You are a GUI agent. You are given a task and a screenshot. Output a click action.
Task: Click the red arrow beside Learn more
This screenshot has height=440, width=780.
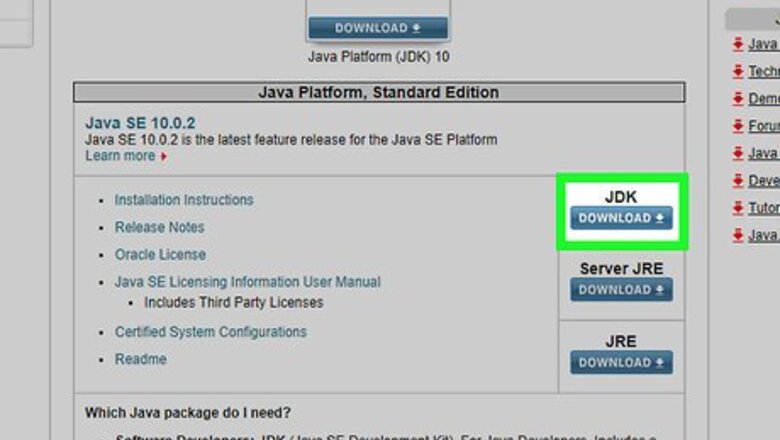point(164,156)
